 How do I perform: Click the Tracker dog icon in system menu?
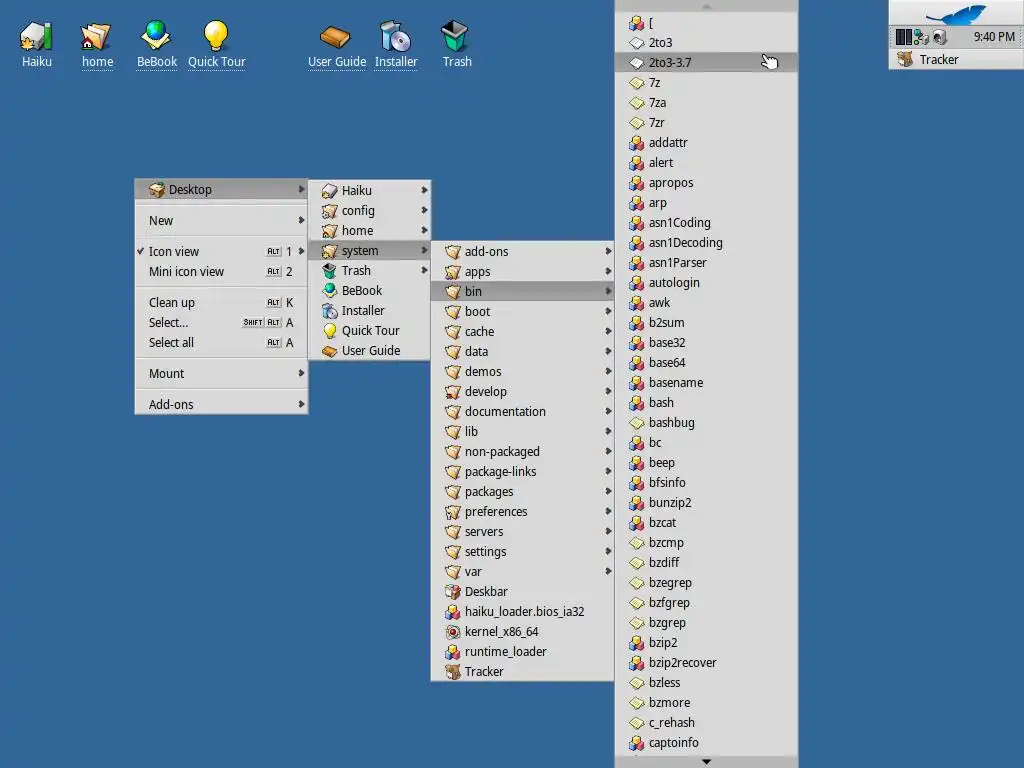(x=453, y=672)
